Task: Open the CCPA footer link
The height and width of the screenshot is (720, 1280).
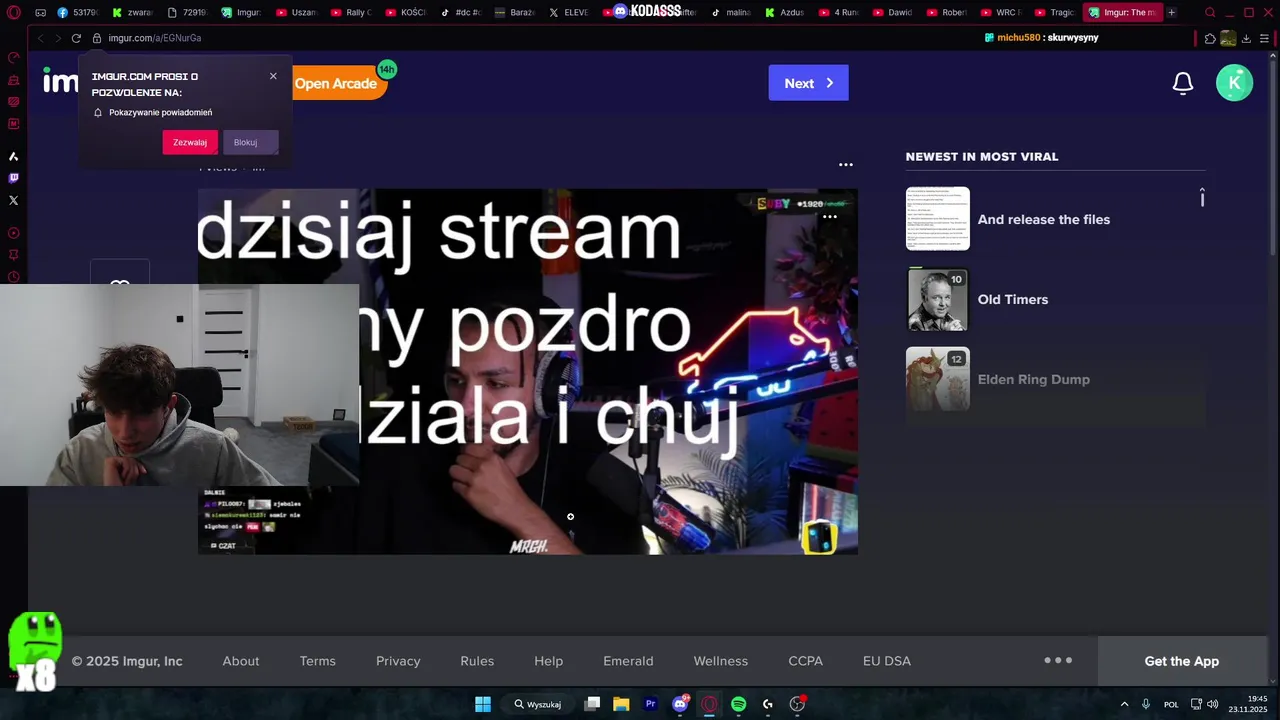Action: (x=806, y=661)
